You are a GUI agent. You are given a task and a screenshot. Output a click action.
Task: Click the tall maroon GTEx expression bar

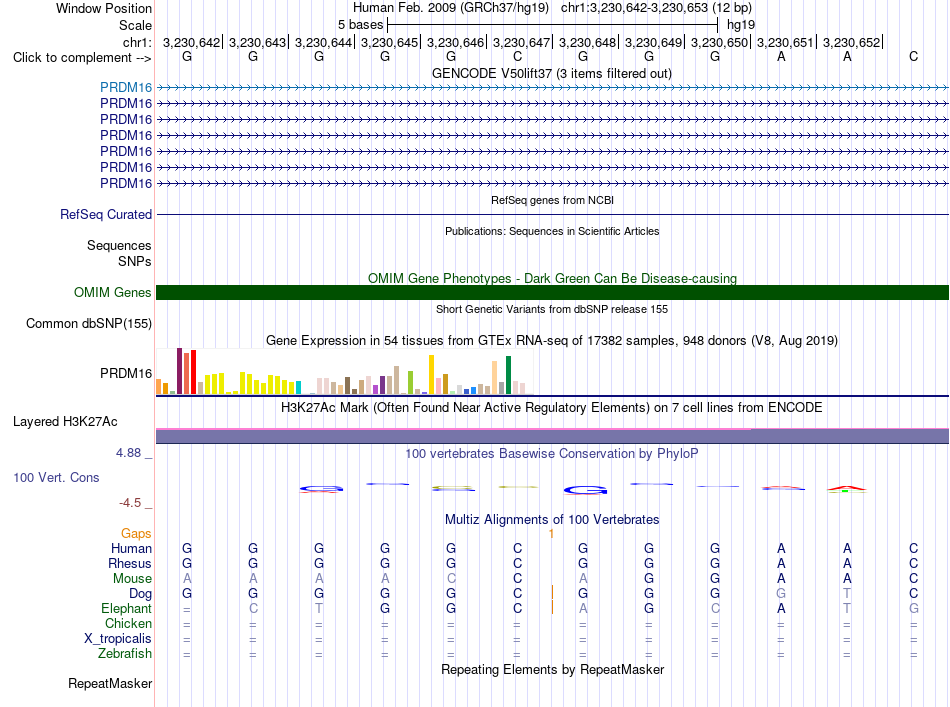click(179, 371)
